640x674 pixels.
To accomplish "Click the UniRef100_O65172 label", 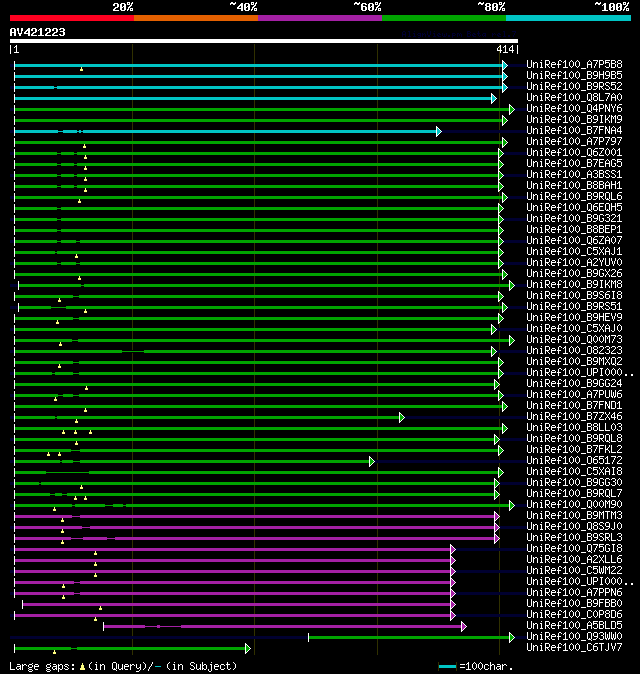I will 574,461.
